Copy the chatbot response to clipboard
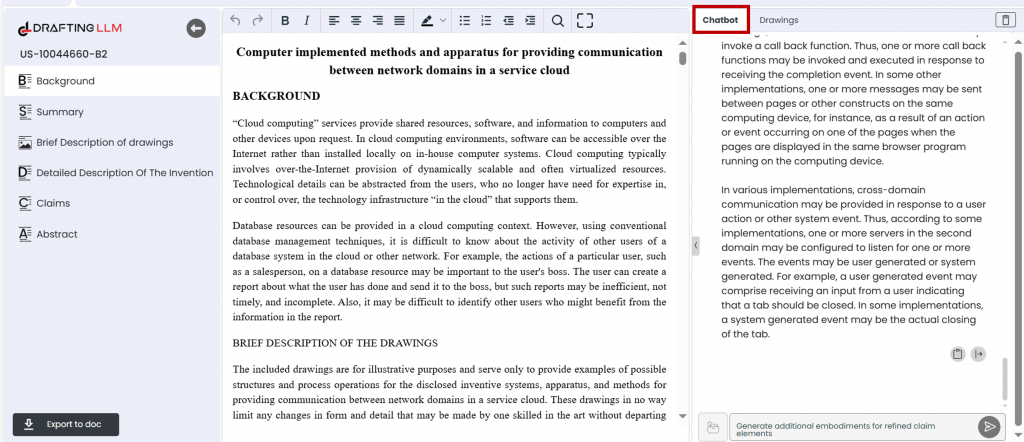This screenshot has width=1024, height=442. [x=957, y=354]
